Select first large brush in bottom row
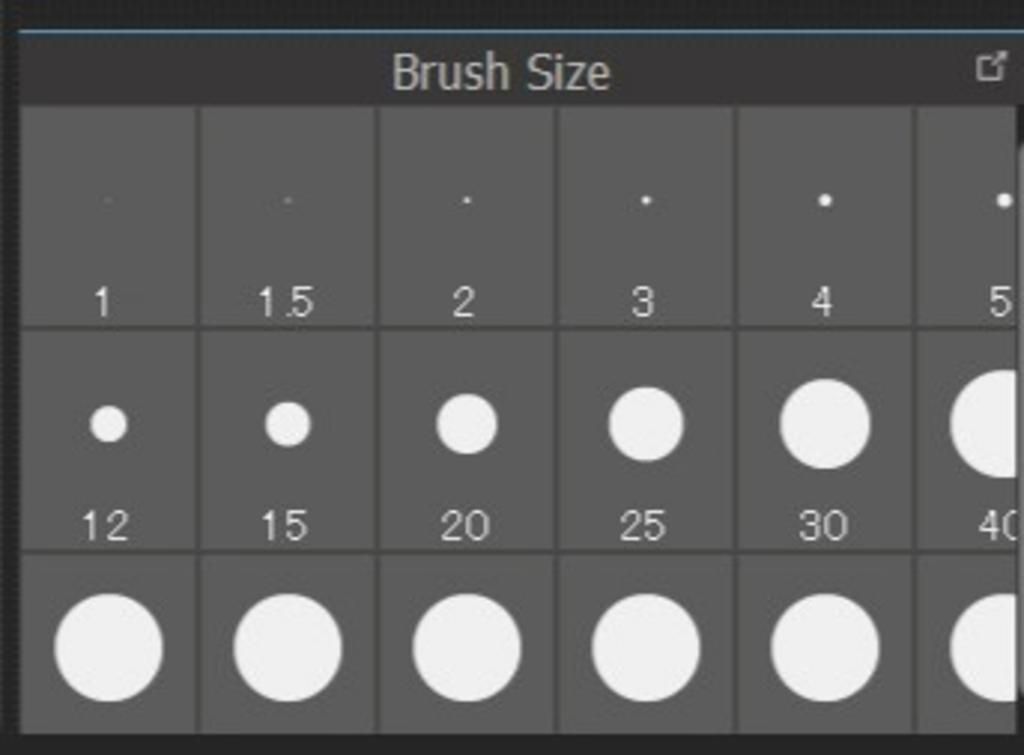Image resolution: width=1024 pixels, height=755 pixels. tap(108, 645)
